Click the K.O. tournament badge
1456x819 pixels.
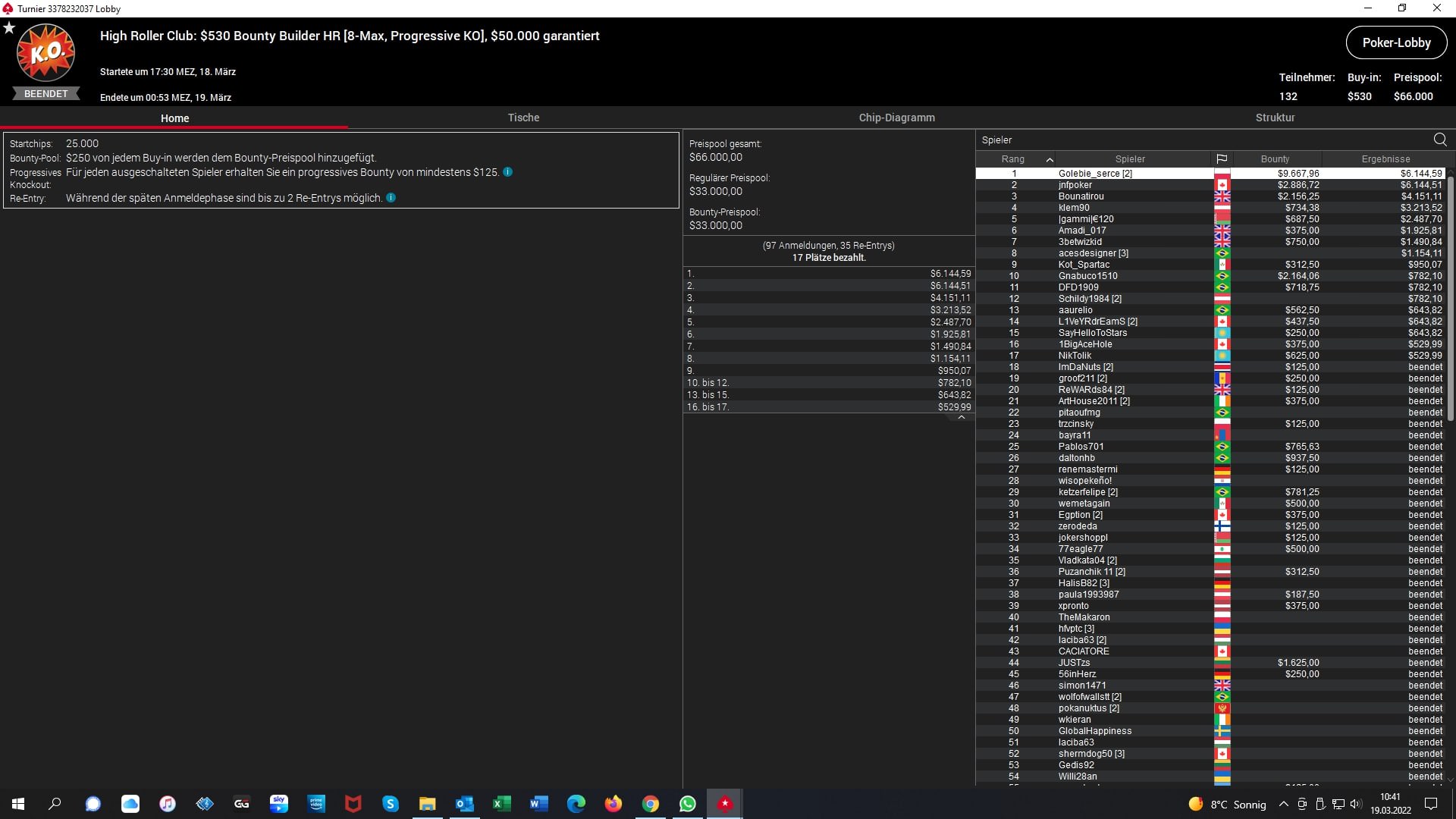[45, 53]
